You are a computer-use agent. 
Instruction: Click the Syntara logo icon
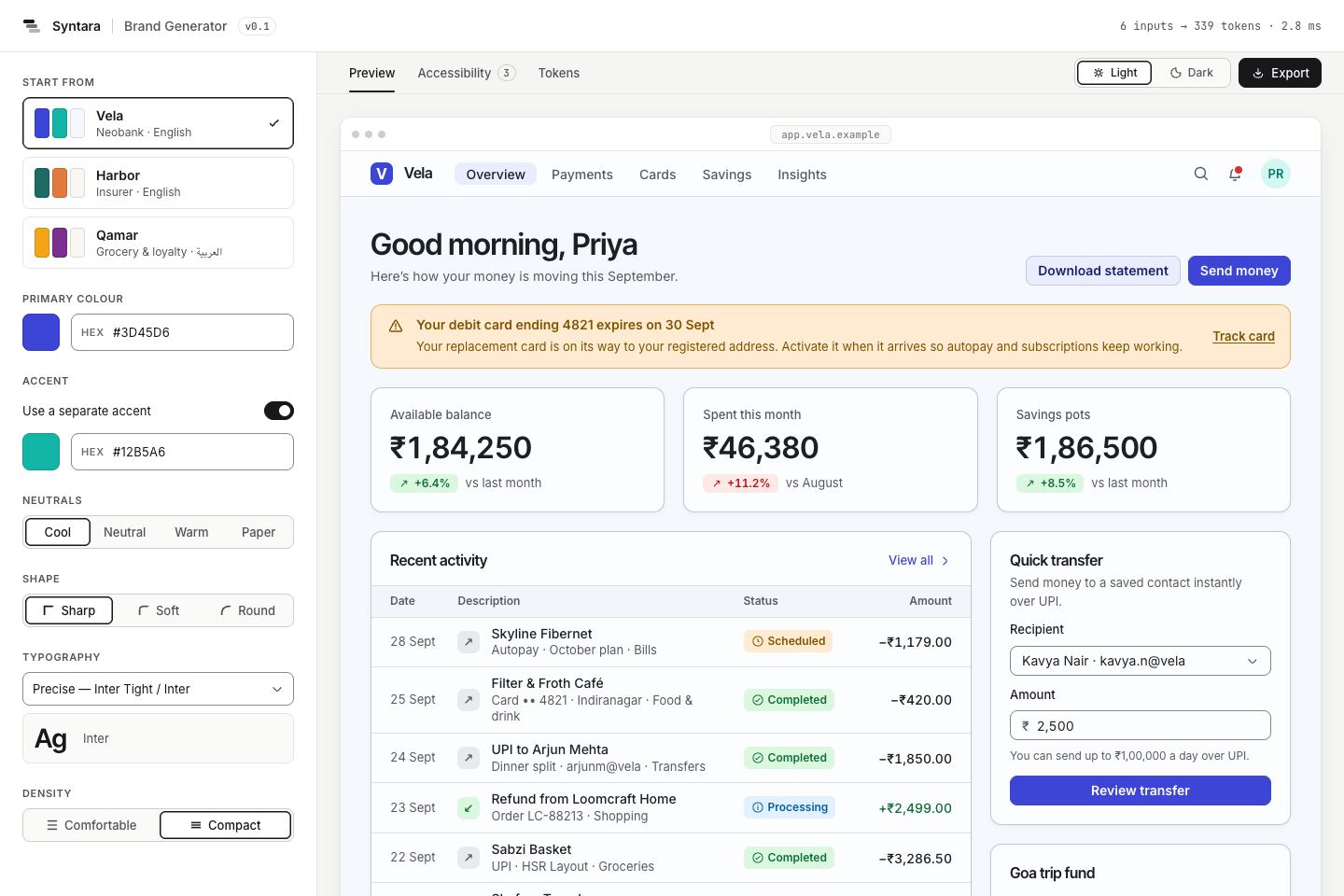[x=32, y=26]
